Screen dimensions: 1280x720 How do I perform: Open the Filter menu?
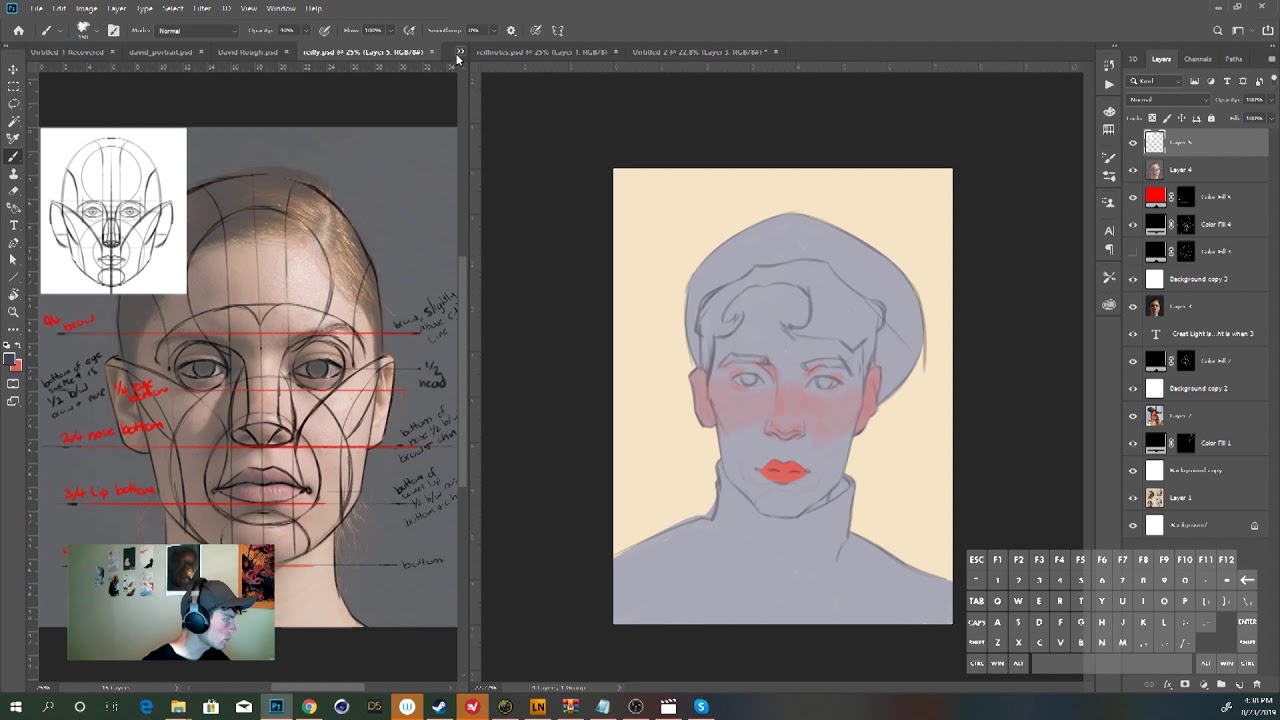pyautogui.click(x=202, y=8)
